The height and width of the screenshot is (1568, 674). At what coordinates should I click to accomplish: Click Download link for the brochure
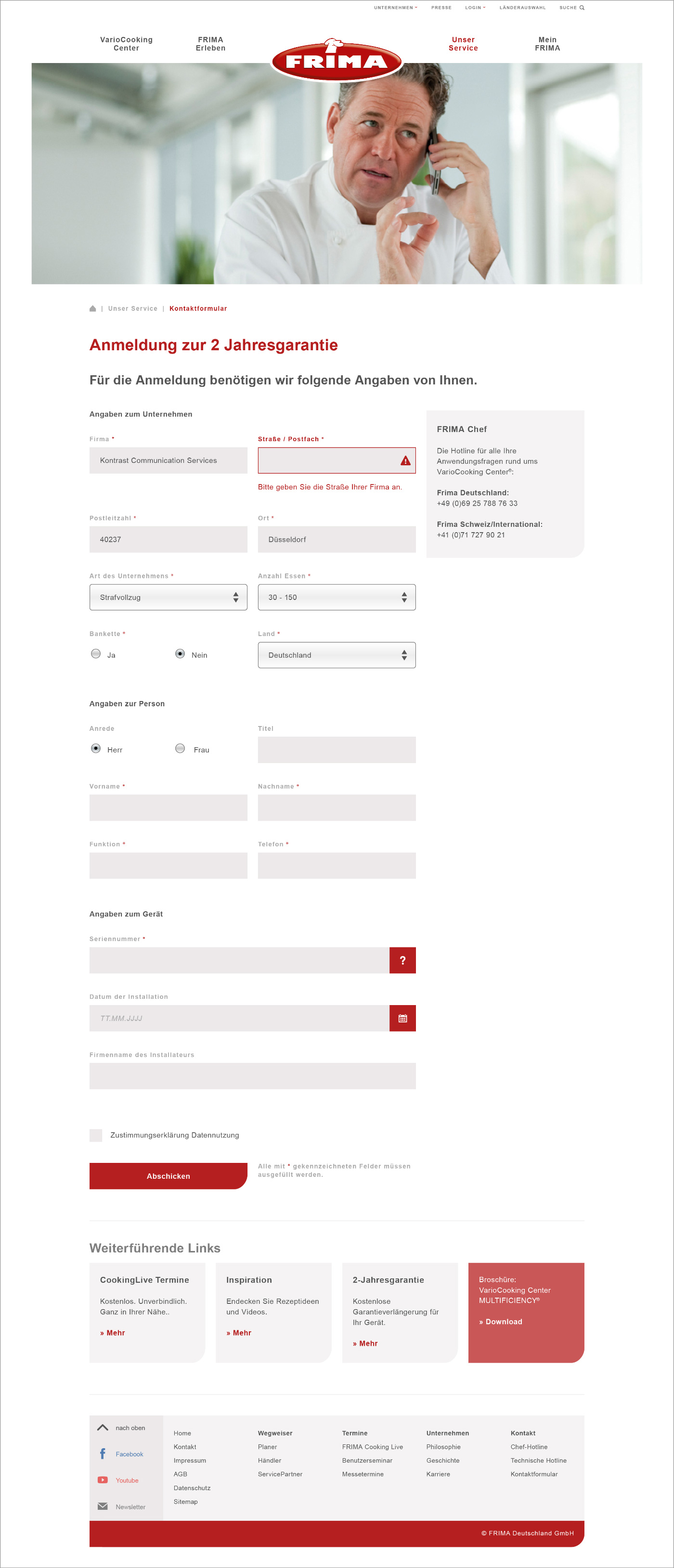[x=501, y=1322]
